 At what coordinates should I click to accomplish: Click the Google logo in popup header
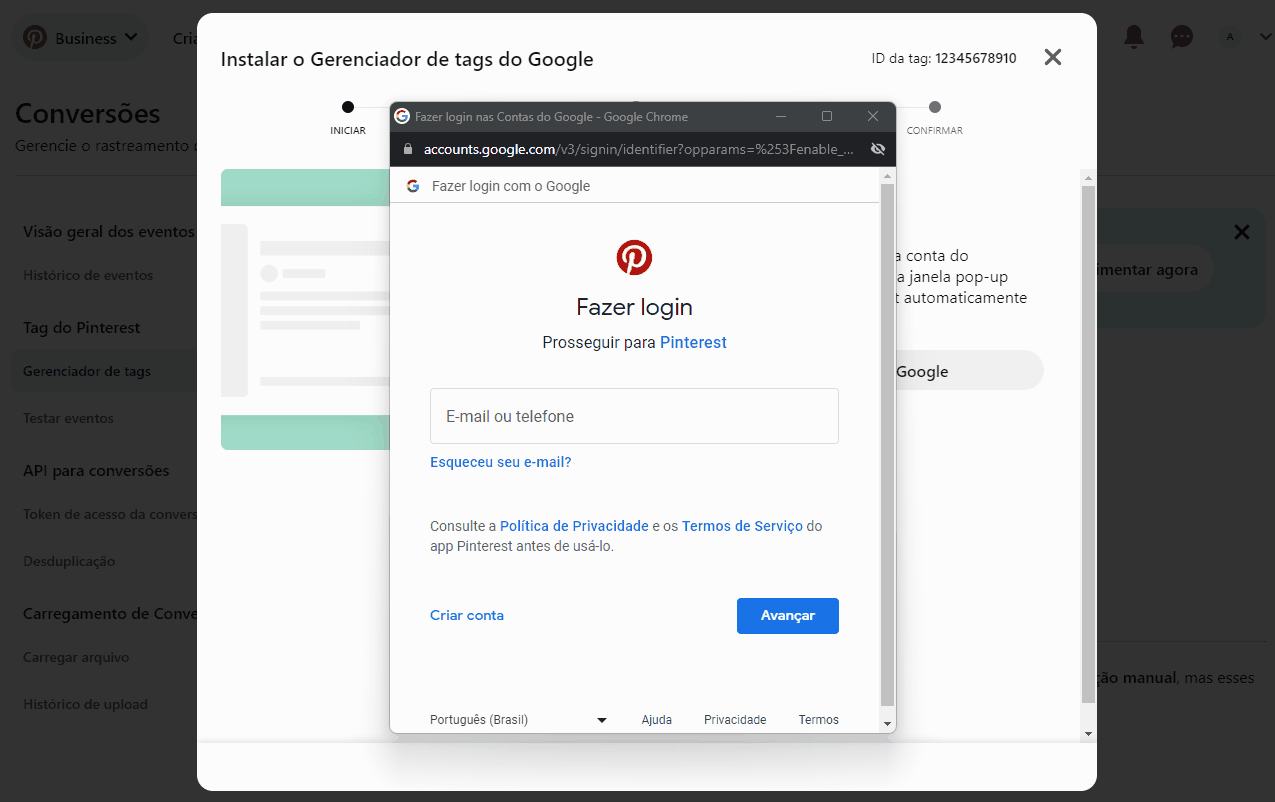tap(413, 186)
